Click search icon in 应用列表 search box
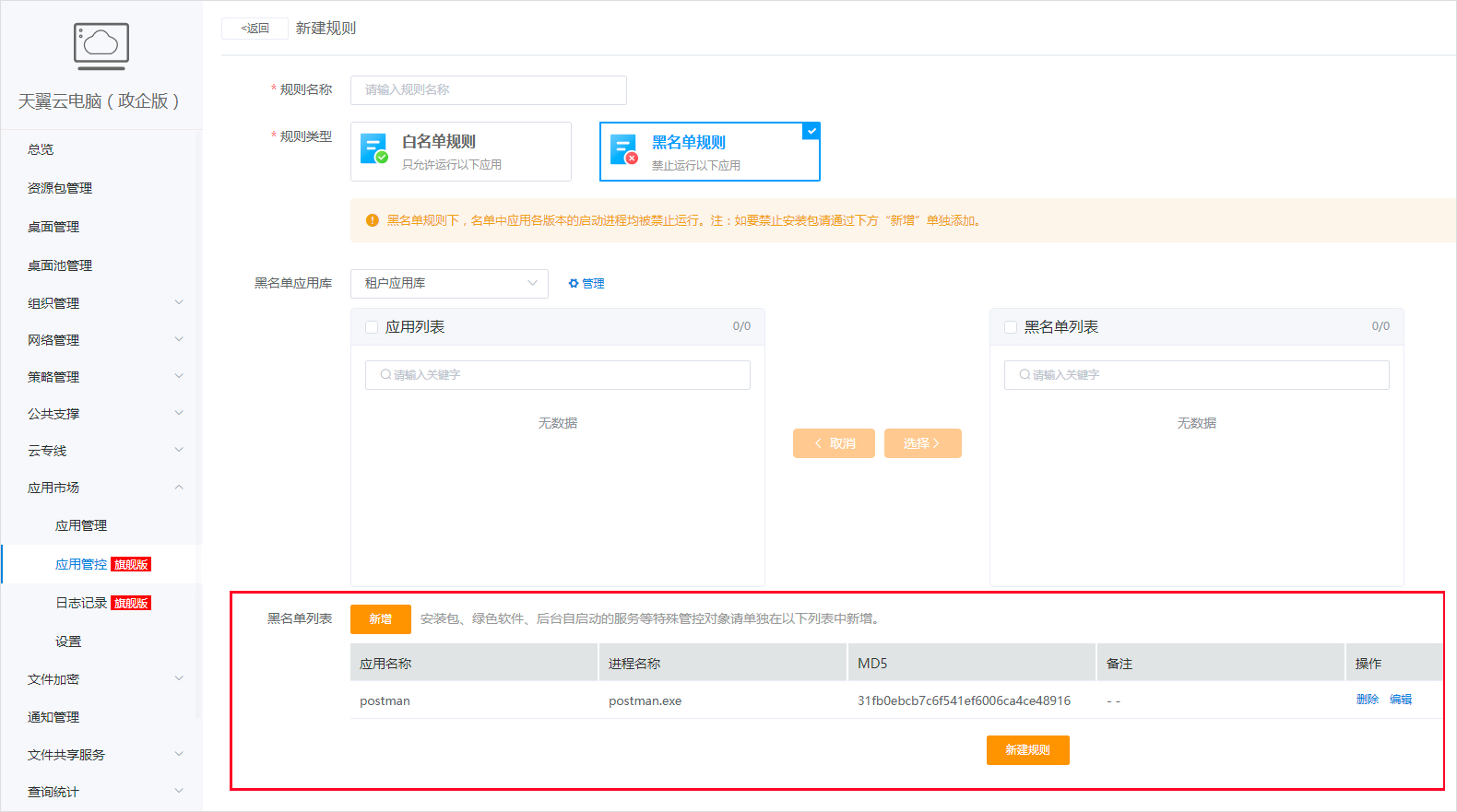Screen dimensions: 1457x812 (385, 375)
